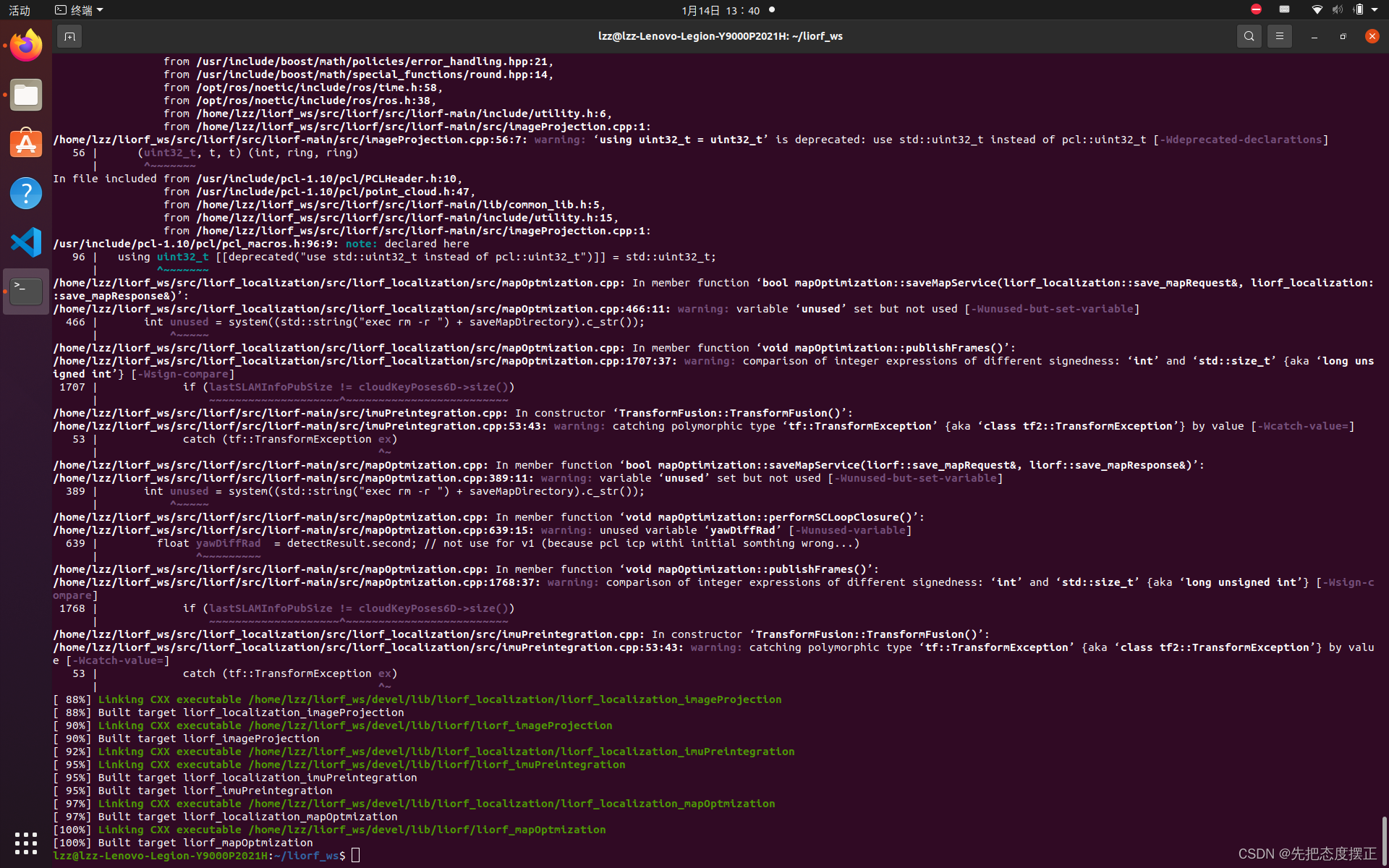Open the terminal hamburger menu
The height and width of the screenshot is (868, 1389).
1279,36
